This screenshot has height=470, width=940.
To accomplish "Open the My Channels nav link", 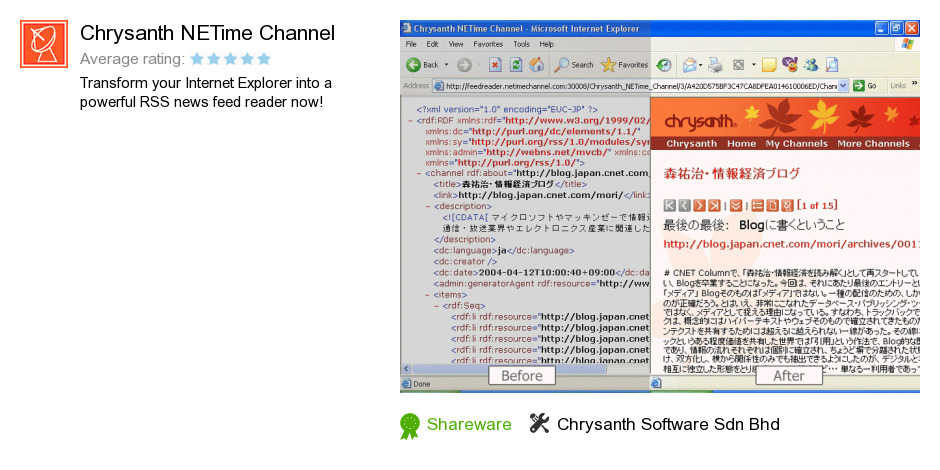I will coord(796,144).
